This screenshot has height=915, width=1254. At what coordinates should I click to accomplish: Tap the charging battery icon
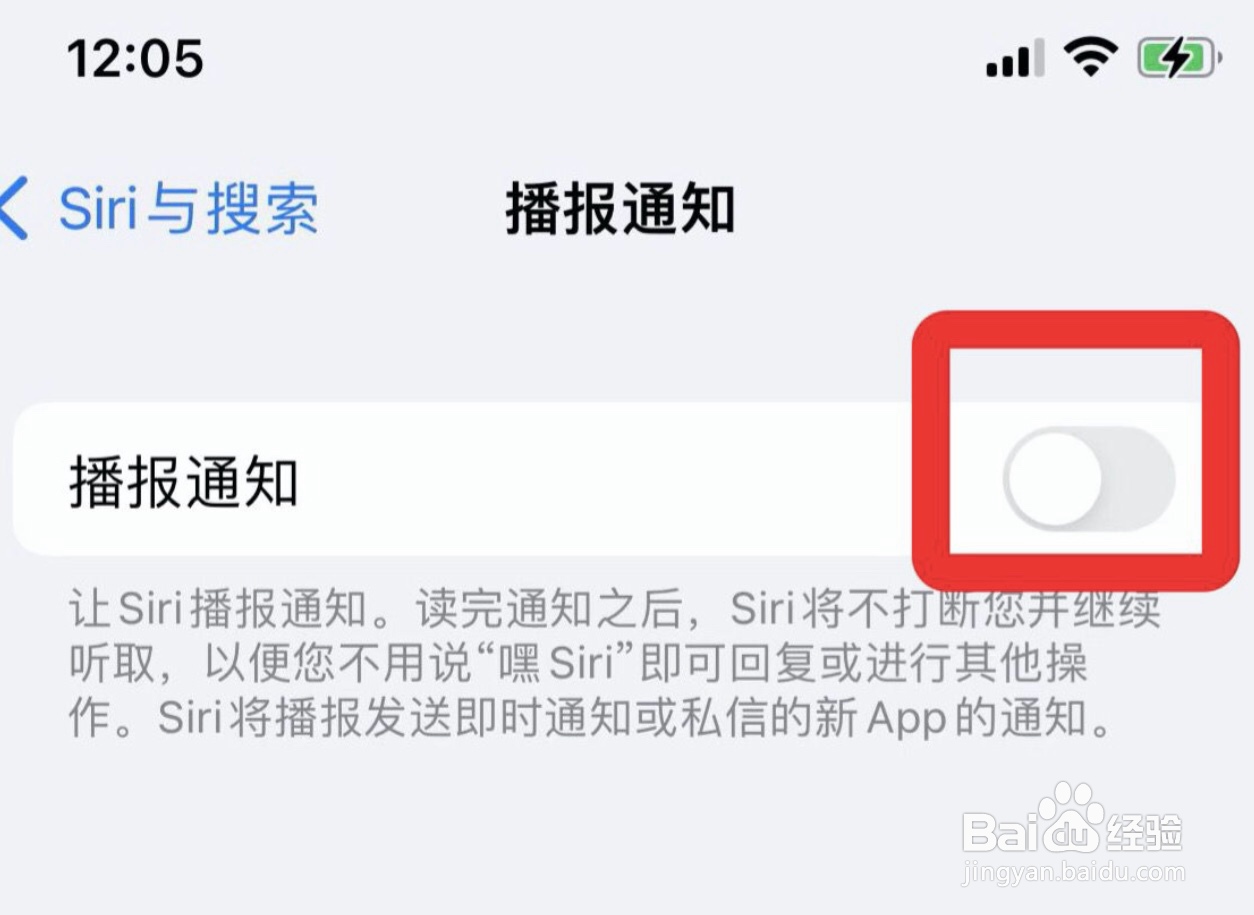(1180, 58)
